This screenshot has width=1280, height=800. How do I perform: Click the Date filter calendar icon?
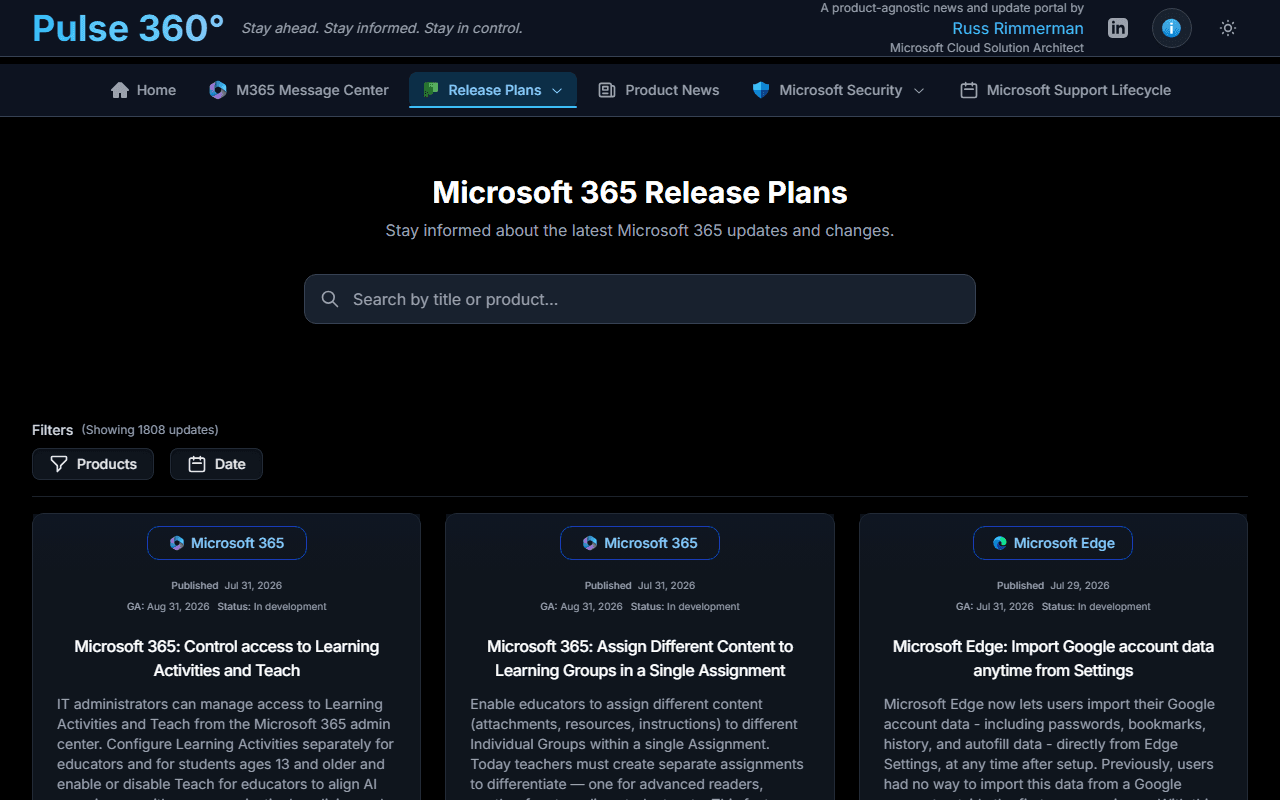(197, 464)
